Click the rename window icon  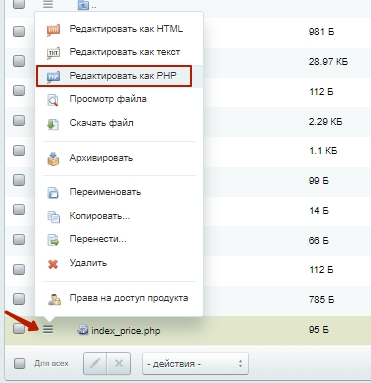point(53,193)
